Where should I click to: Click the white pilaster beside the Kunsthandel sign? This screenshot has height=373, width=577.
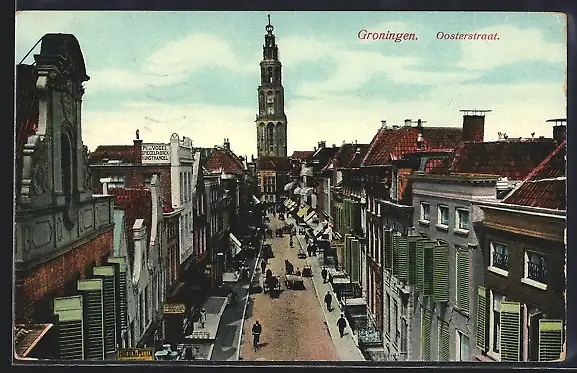(174, 170)
